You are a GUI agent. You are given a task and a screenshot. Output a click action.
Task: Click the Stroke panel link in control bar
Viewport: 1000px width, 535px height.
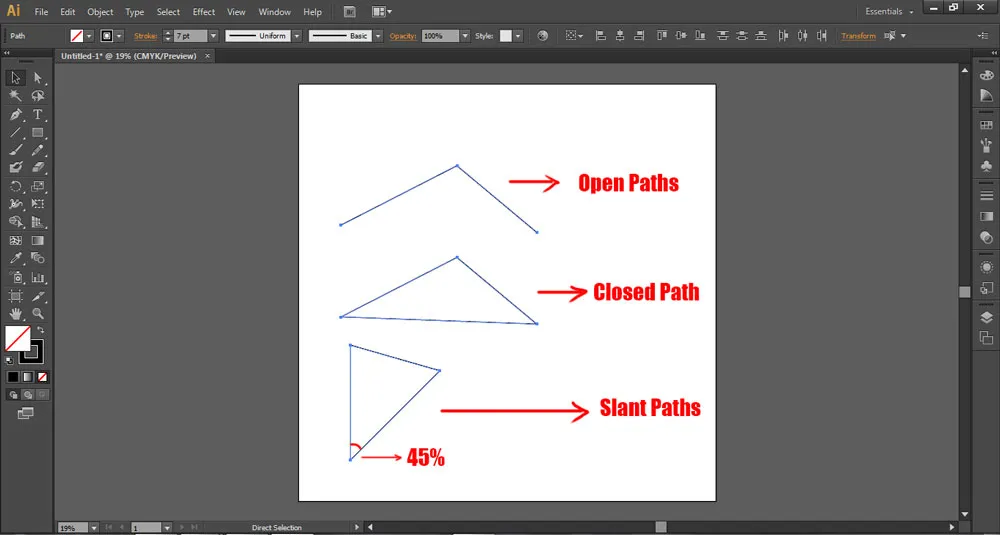tap(145, 36)
